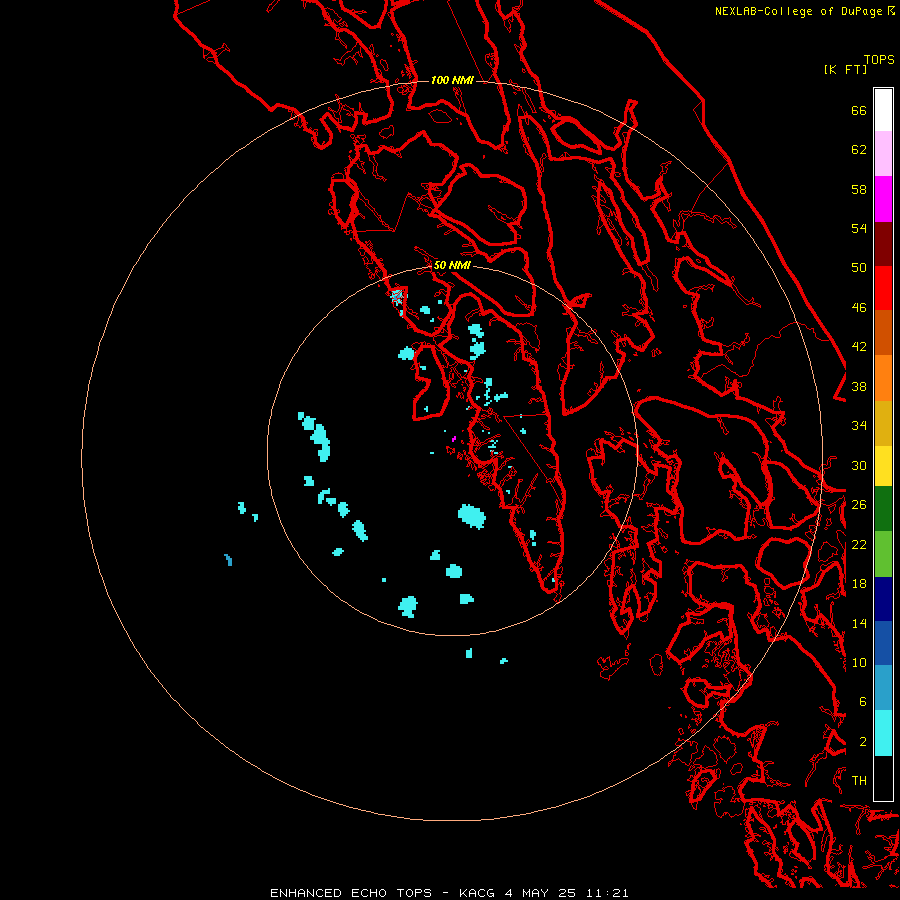This screenshot has width=900, height=900.
Task: Click the '42' legend label
Action: coord(859,347)
